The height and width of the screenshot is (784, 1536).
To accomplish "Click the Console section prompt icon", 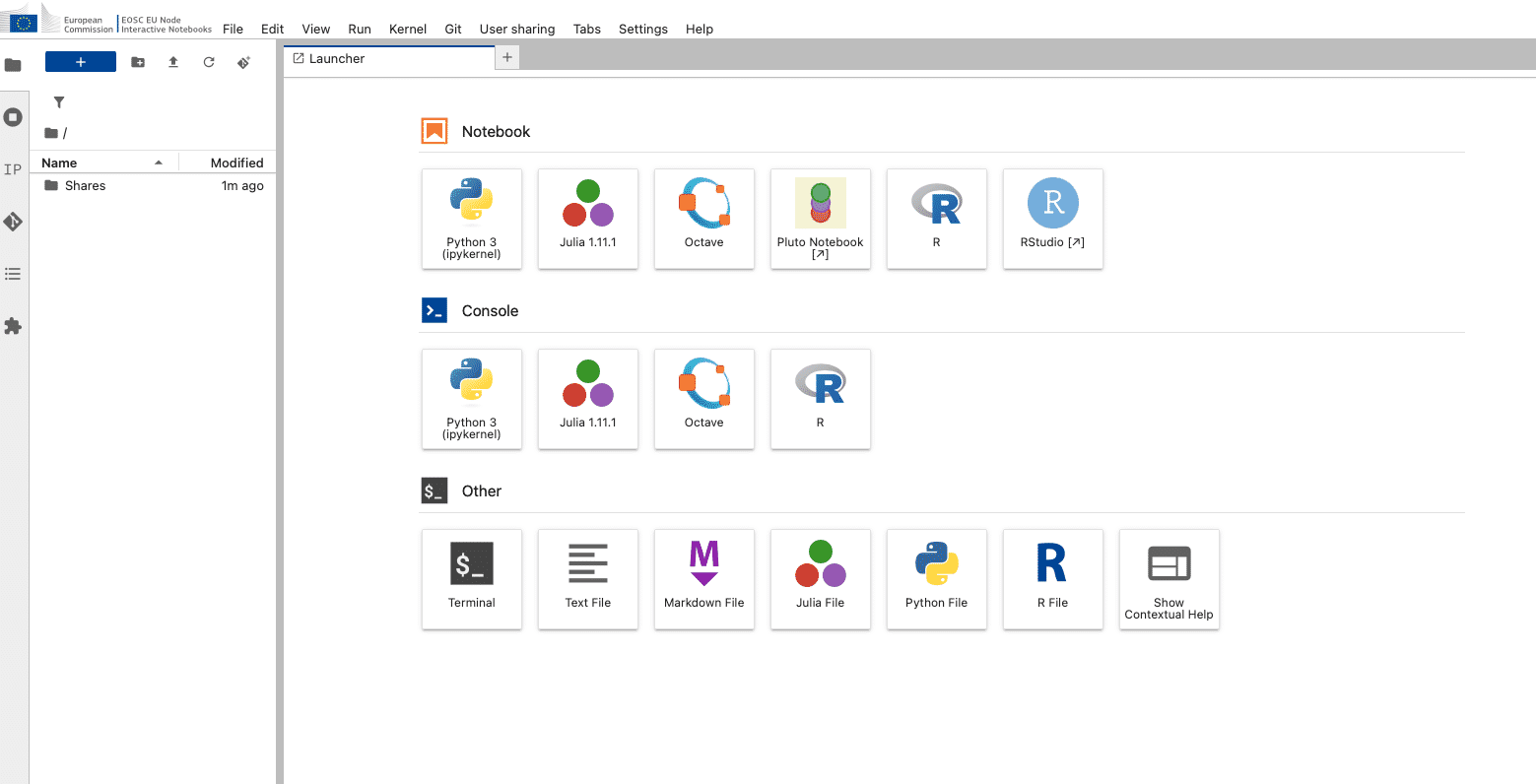I will tap(434, 310).
